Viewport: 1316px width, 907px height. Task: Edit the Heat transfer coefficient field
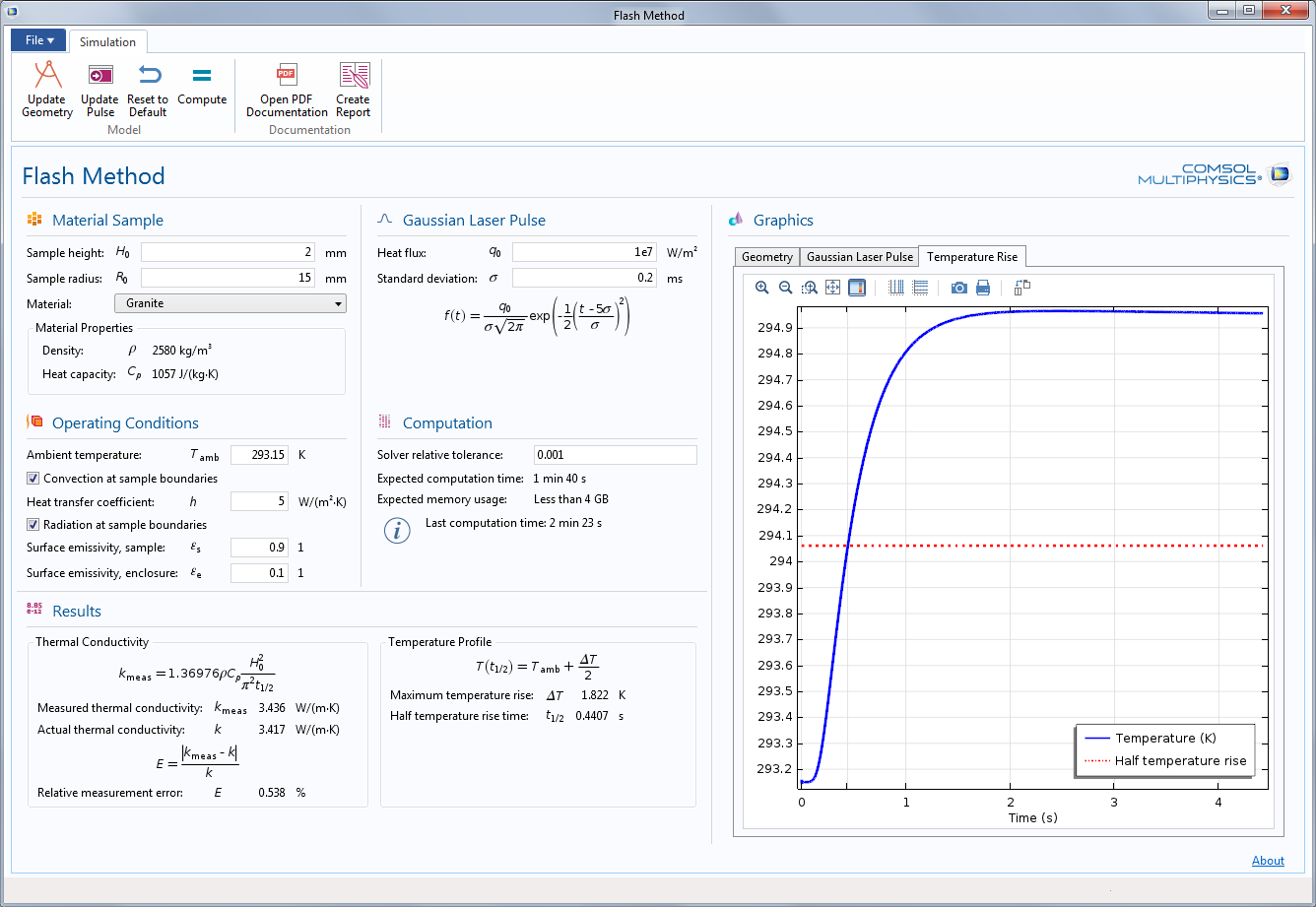point(259,501)
